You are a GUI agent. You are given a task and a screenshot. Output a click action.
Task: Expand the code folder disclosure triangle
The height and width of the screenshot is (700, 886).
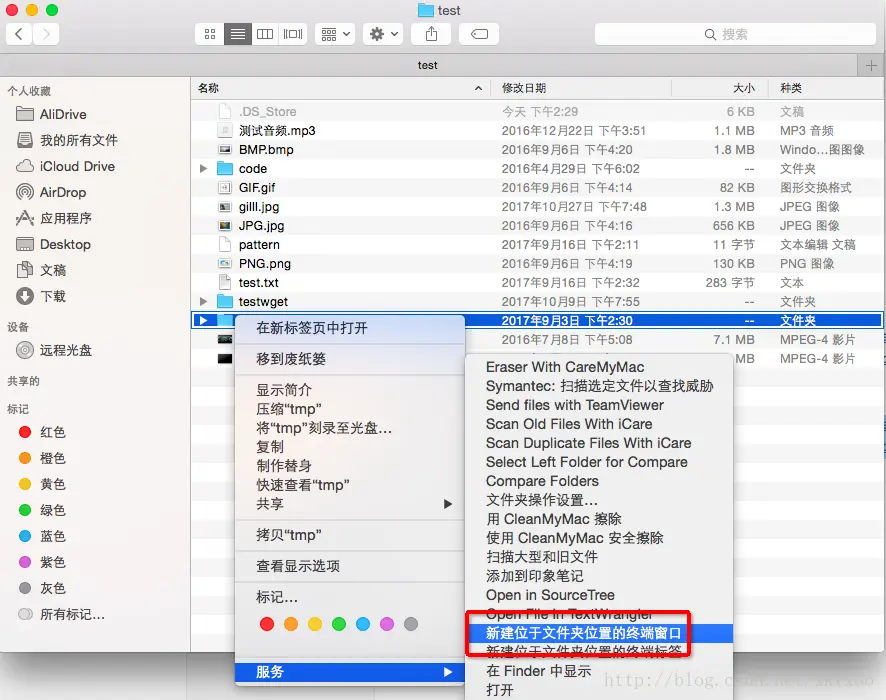pyautogui.click(x=202, y=168)
